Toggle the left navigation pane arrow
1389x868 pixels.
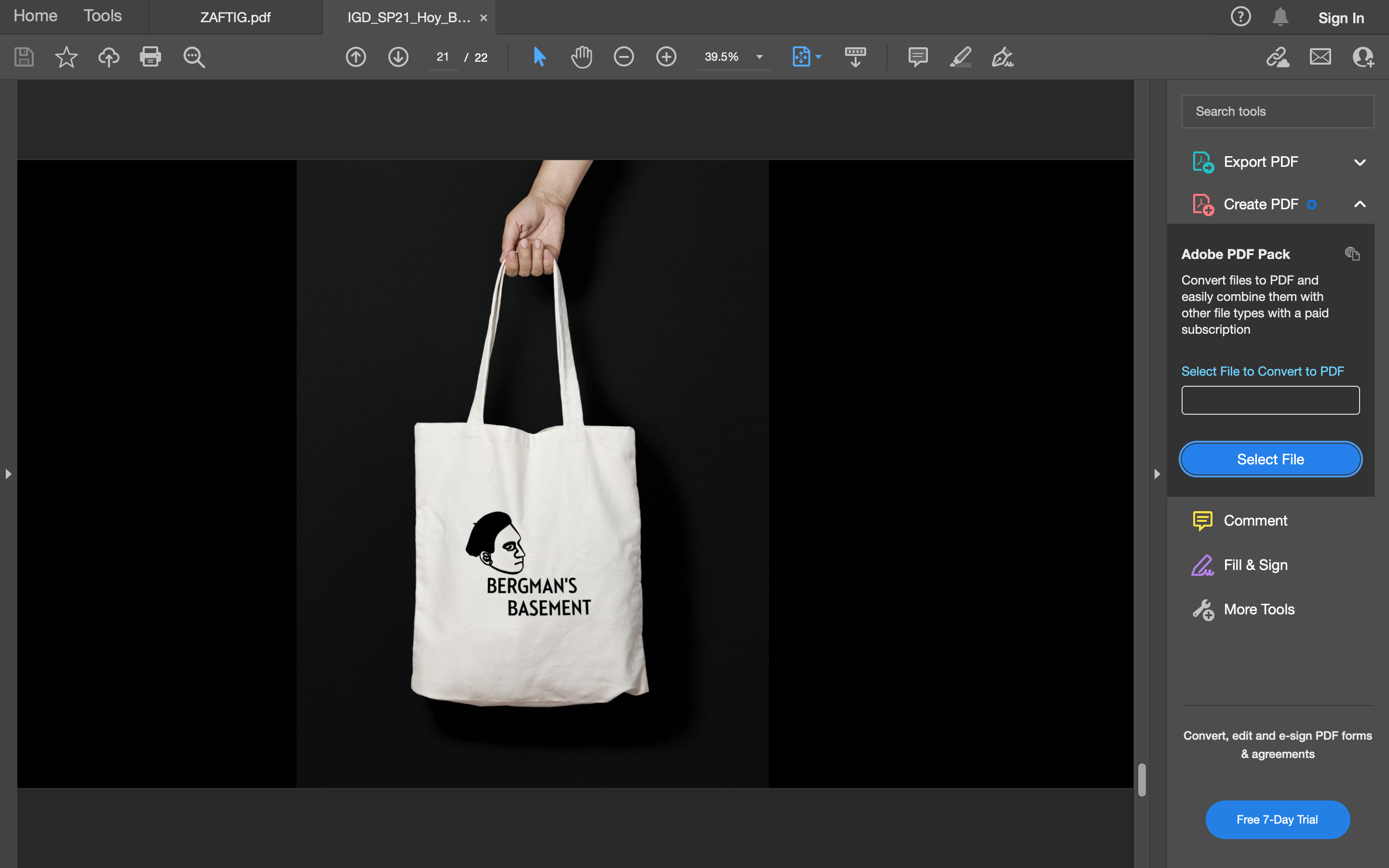(8, 474)
